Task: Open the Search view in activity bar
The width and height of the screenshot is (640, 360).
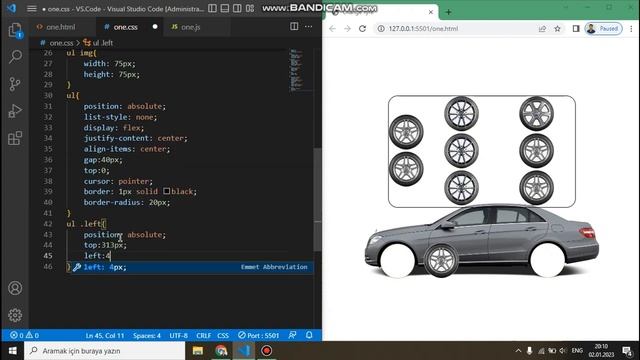Action: click(x=15, y=57)
